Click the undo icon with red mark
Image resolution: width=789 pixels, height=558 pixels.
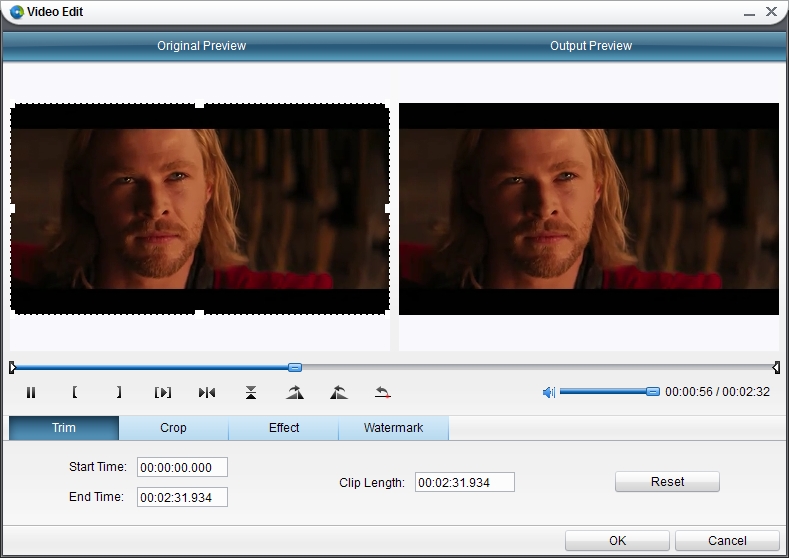(383, 392)
